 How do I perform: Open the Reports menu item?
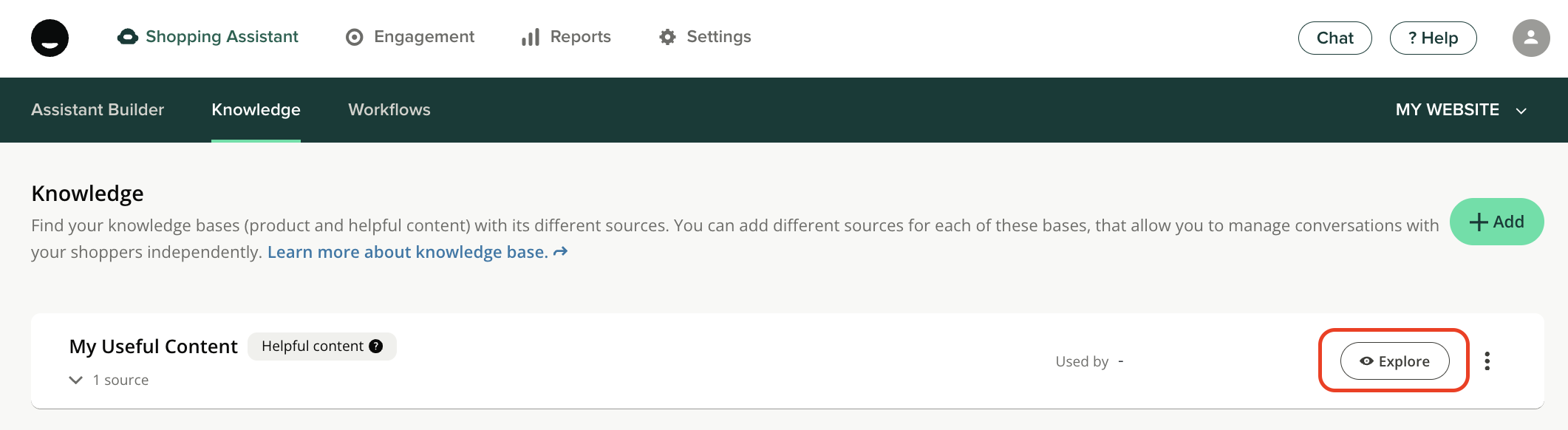pyautogui.click(x=580, y=37)
